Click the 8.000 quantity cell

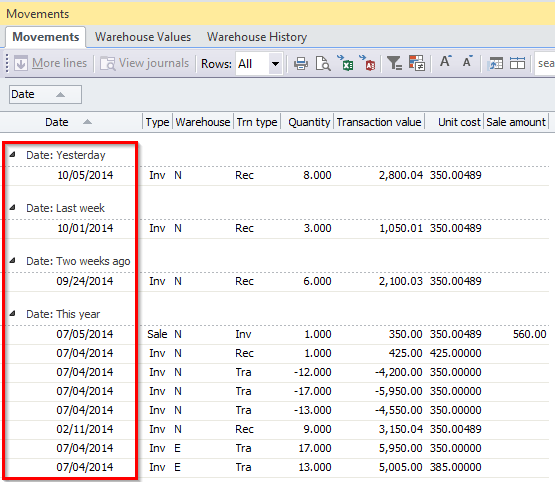click(x=317, y=175)
